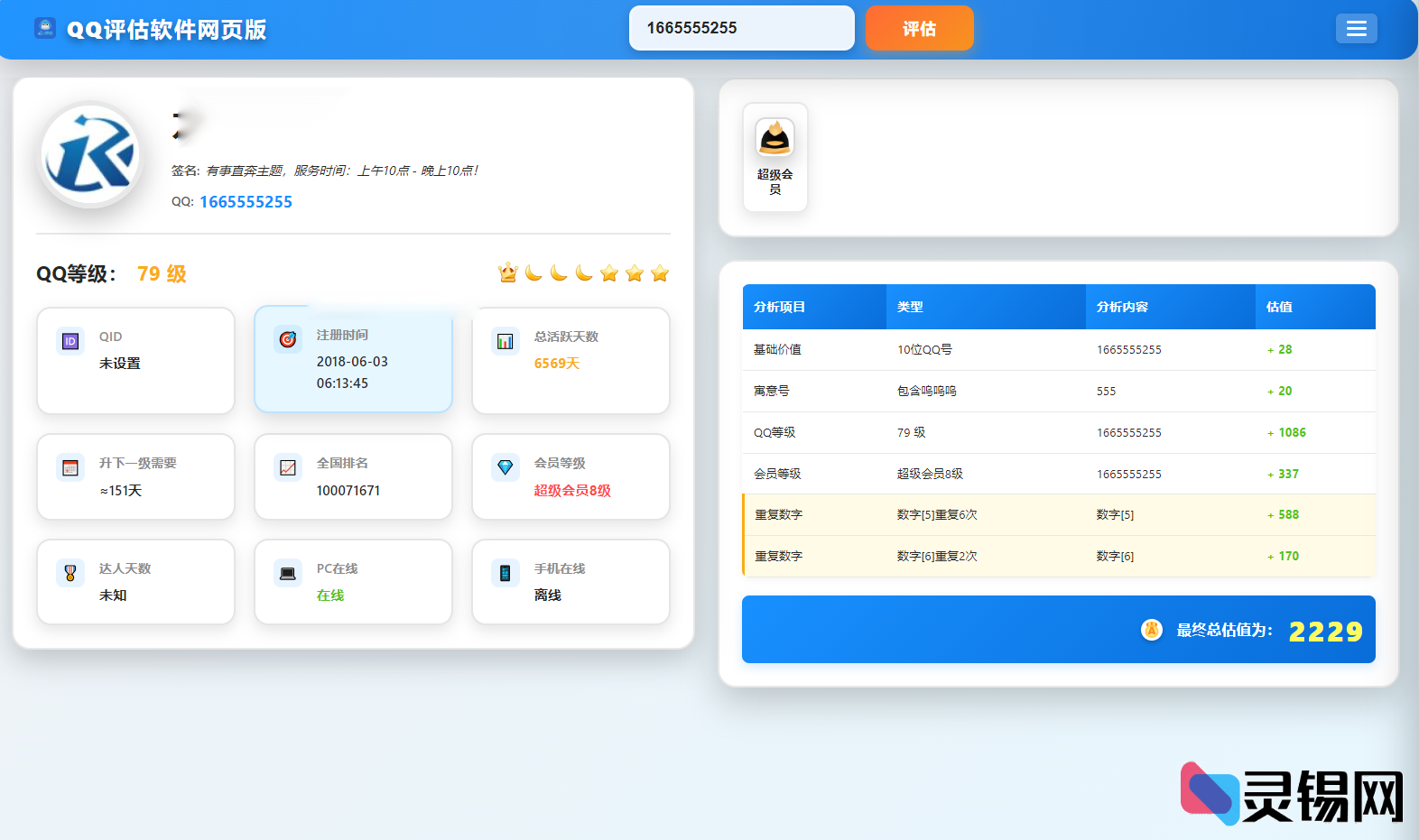Image resolution: width=1419 pixels, height=840 pixels.
Task: Click the gold coin icon beside 最终总估值
Action: pos(1152,630)
